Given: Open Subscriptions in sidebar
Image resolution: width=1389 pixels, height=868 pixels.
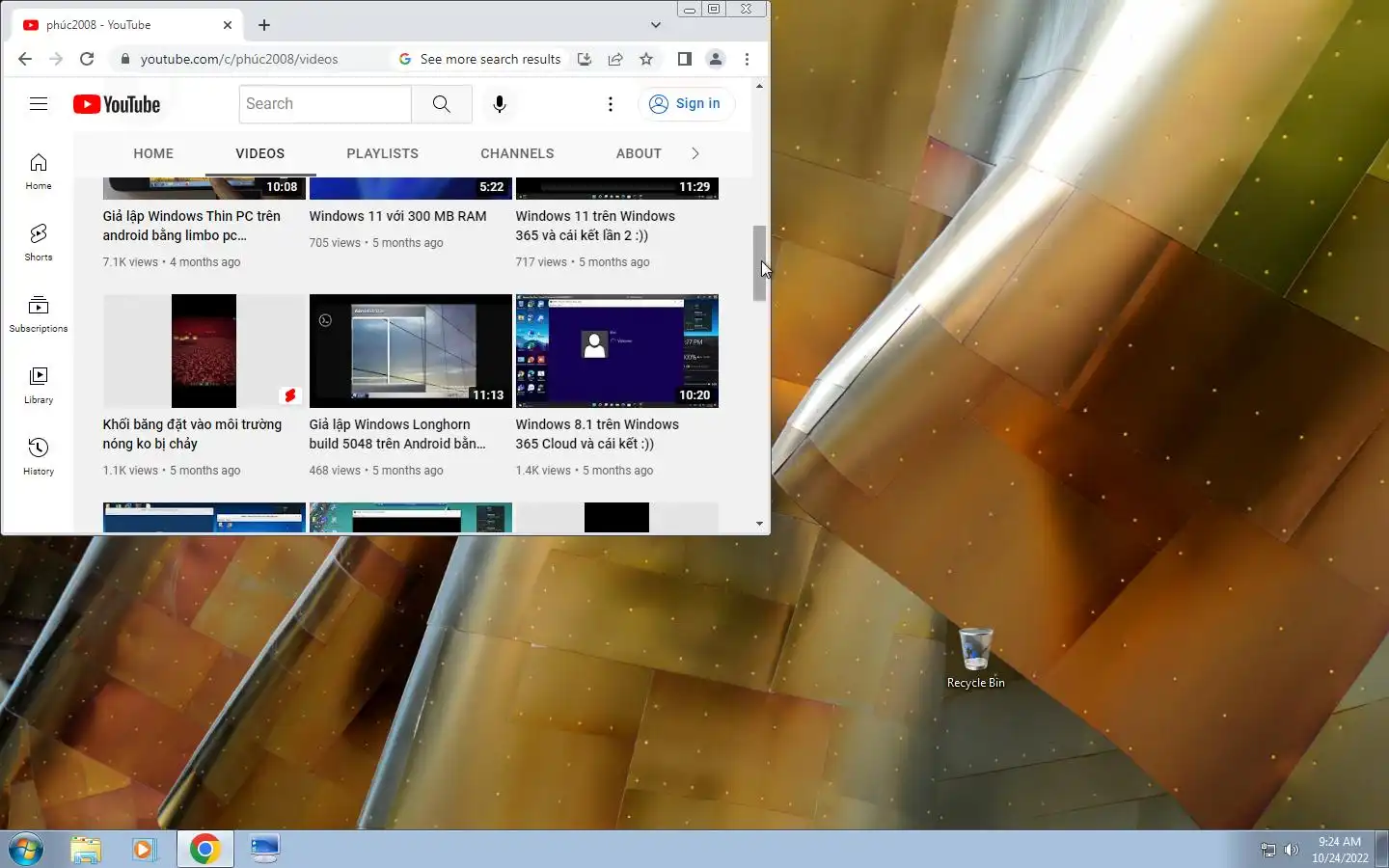Looking at the screenshot, I should pos(39,314).
